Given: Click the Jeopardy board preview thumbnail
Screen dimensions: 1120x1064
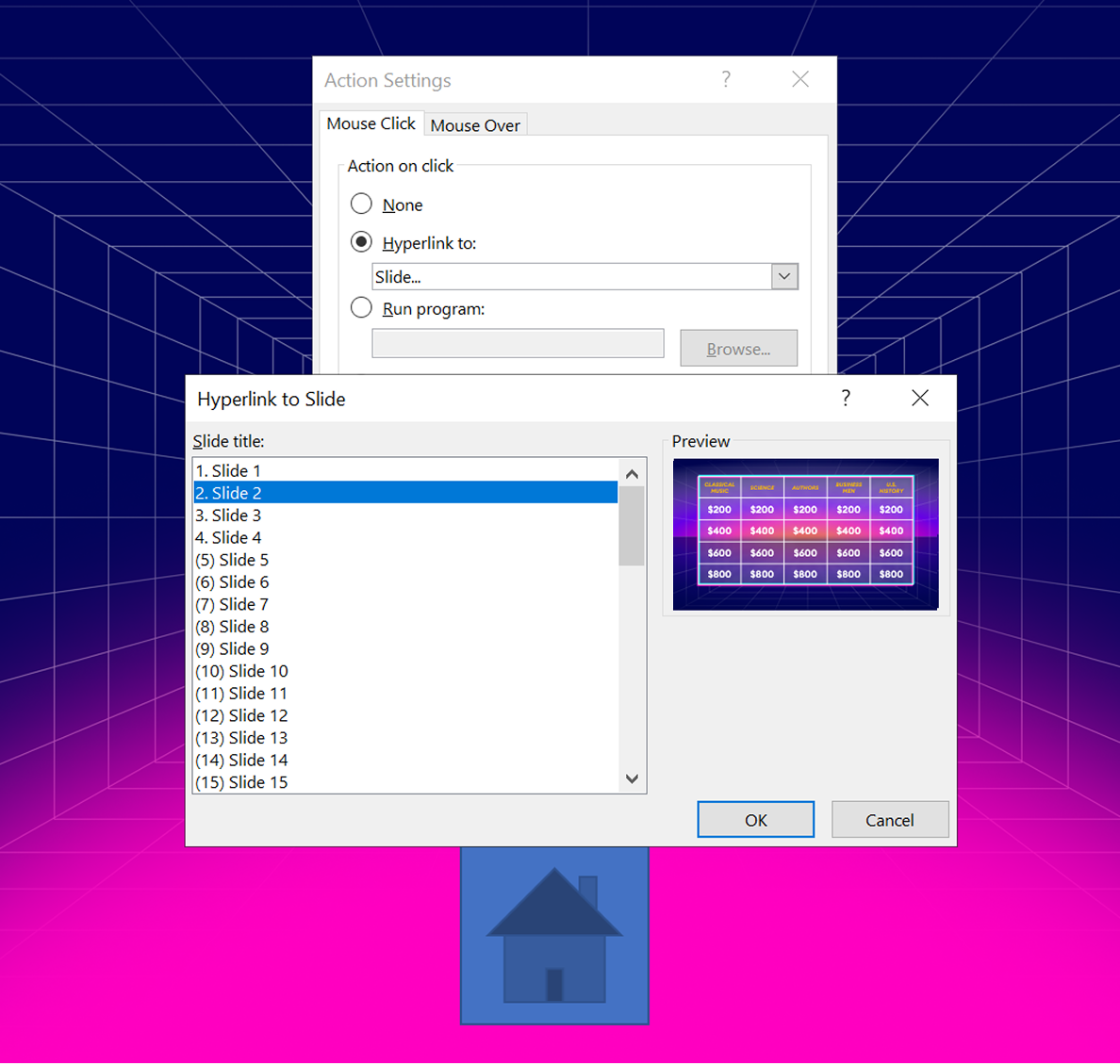Looking at the screenshot, I should 805,534.
